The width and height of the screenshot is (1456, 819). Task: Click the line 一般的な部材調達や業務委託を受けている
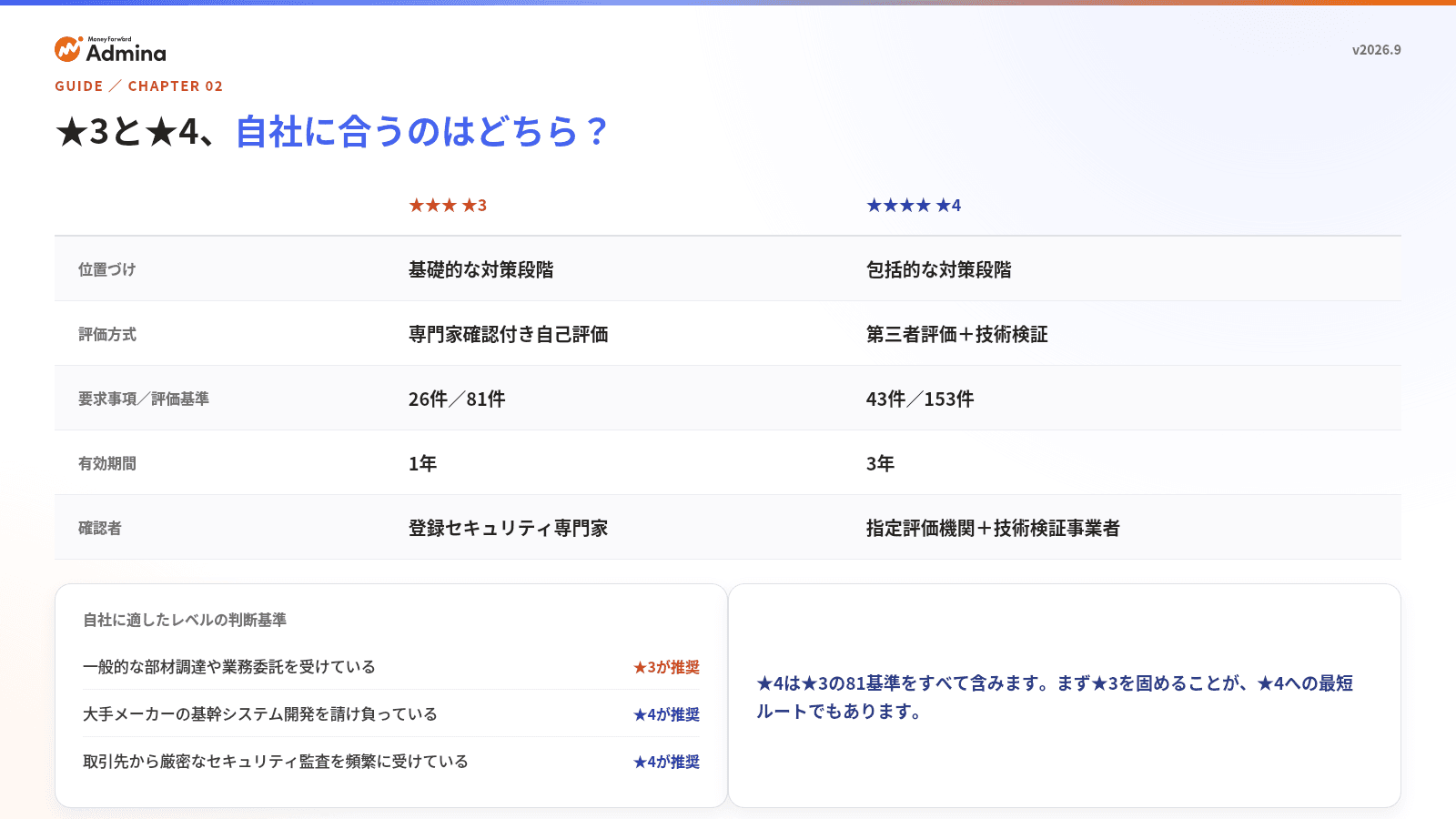[x=229, y=667]
